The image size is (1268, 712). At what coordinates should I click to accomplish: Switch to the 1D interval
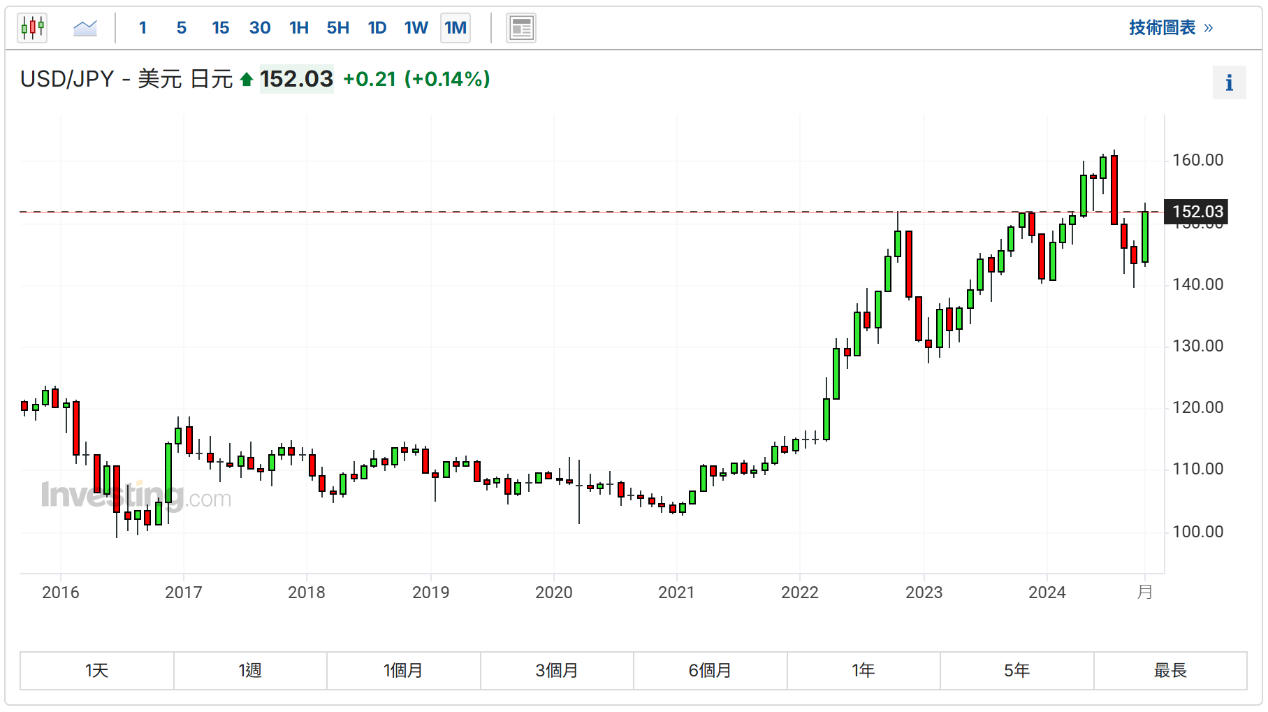coord(377,28)
